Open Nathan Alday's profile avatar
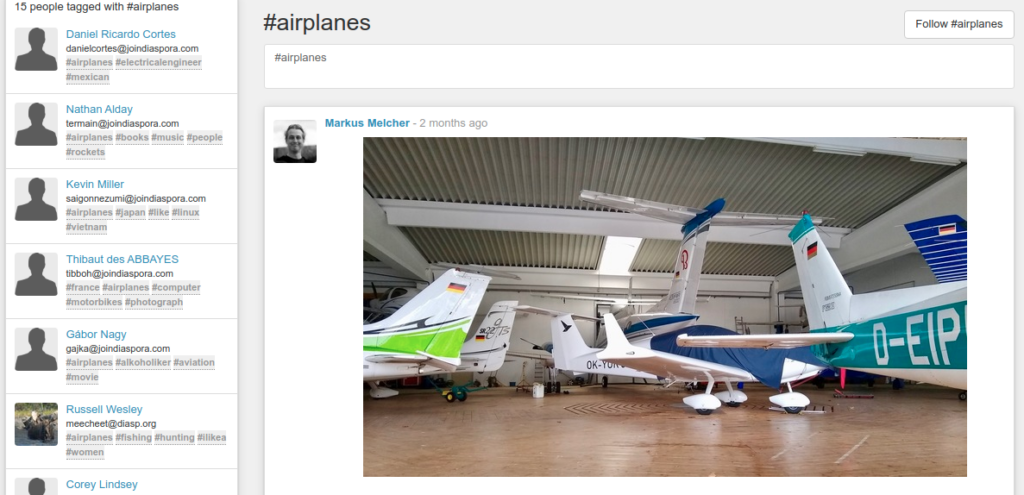 click(37, 124)
